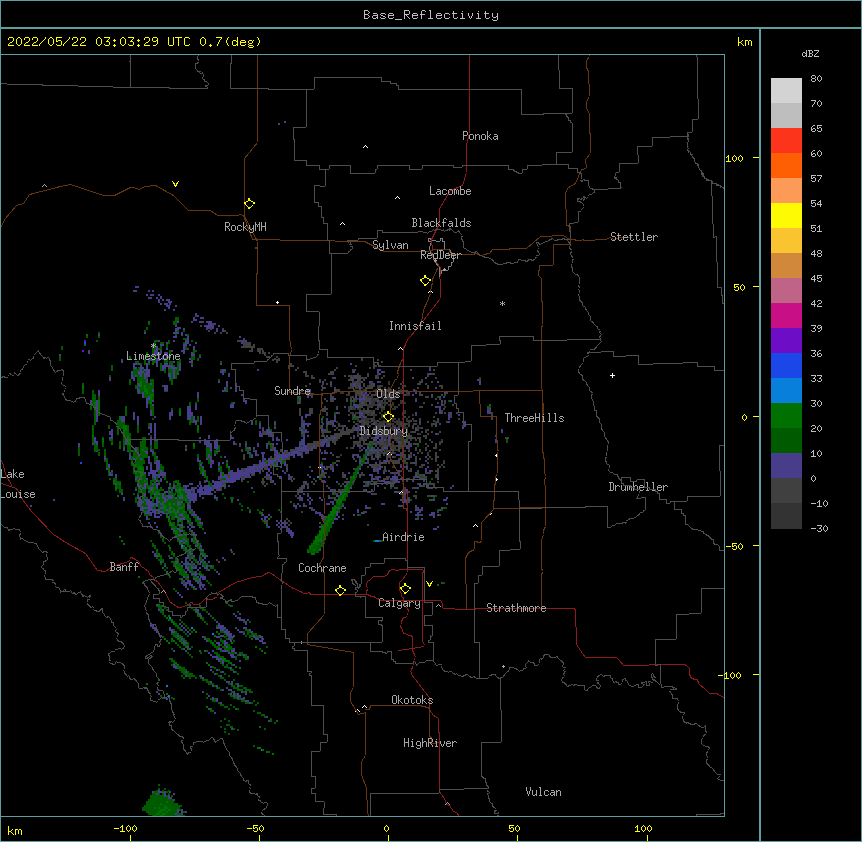Click the Olds city label
Viewport: 862px width, 842px height.
[x=388, y=394]
